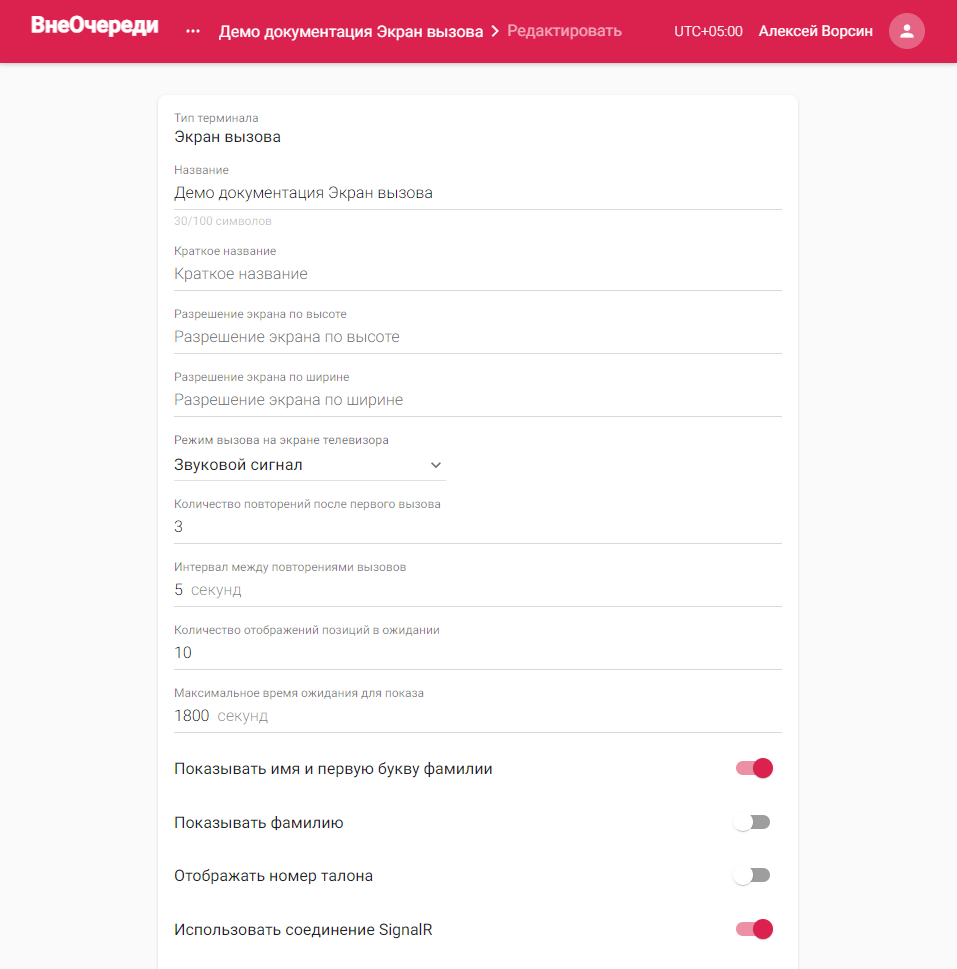
Task: Click into the Краткое название field
Action: [x=478, y=274]
